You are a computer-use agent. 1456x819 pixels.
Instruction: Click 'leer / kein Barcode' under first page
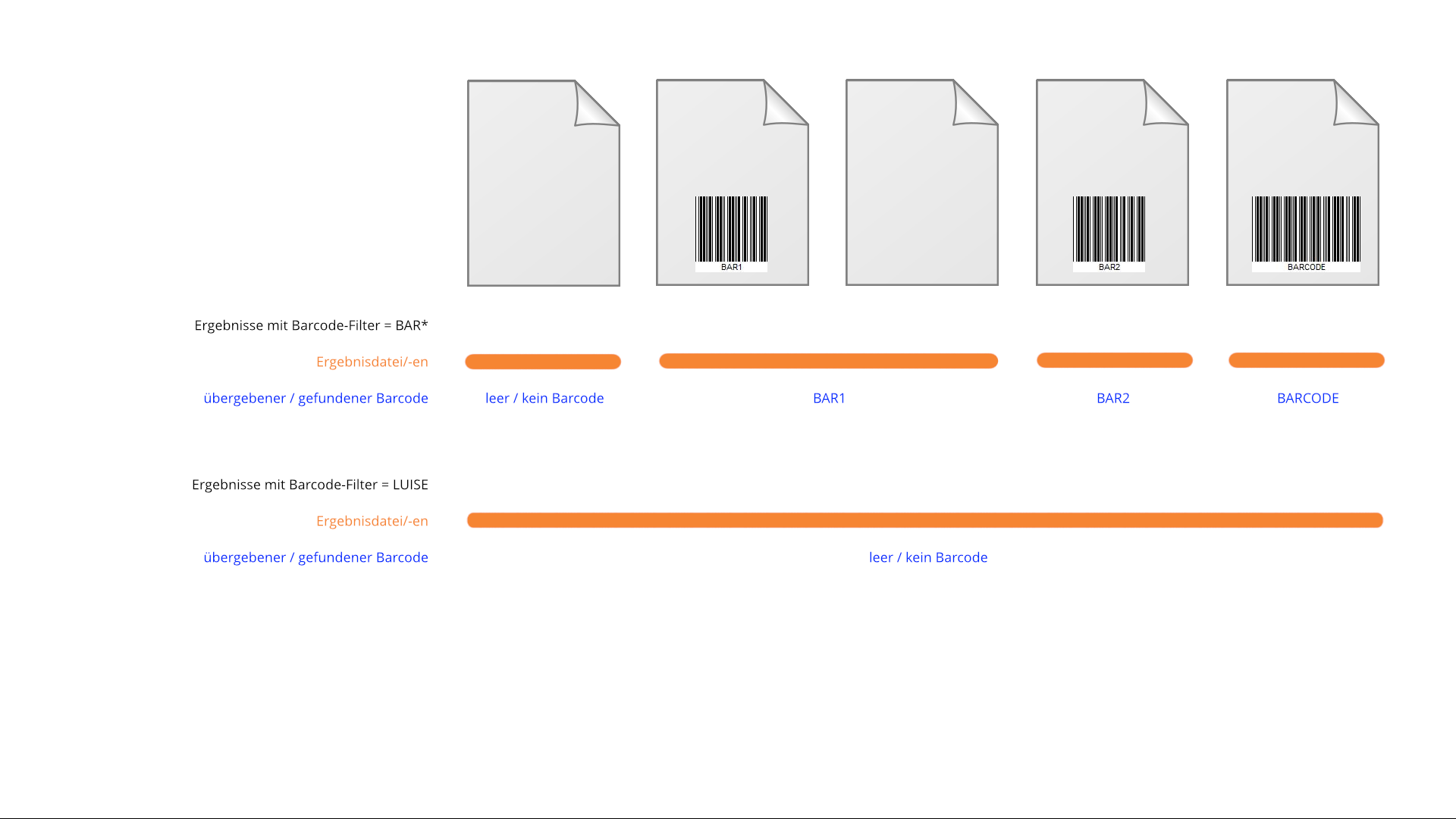pyautogui.click(x=544, y=398)
